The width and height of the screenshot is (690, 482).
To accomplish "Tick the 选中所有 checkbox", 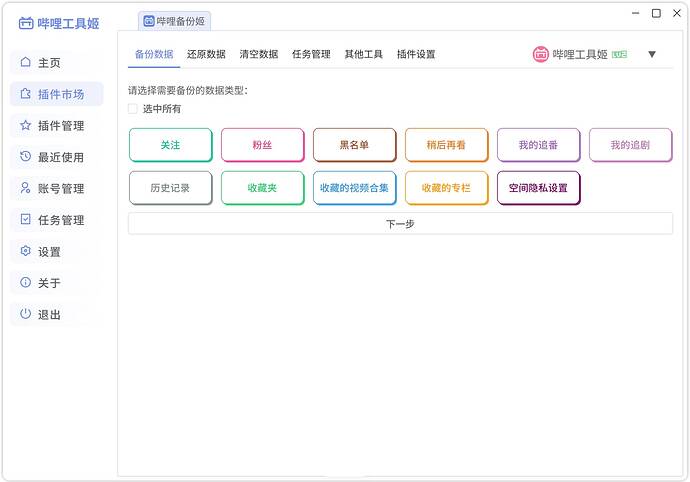I will [x=132, y=108].
